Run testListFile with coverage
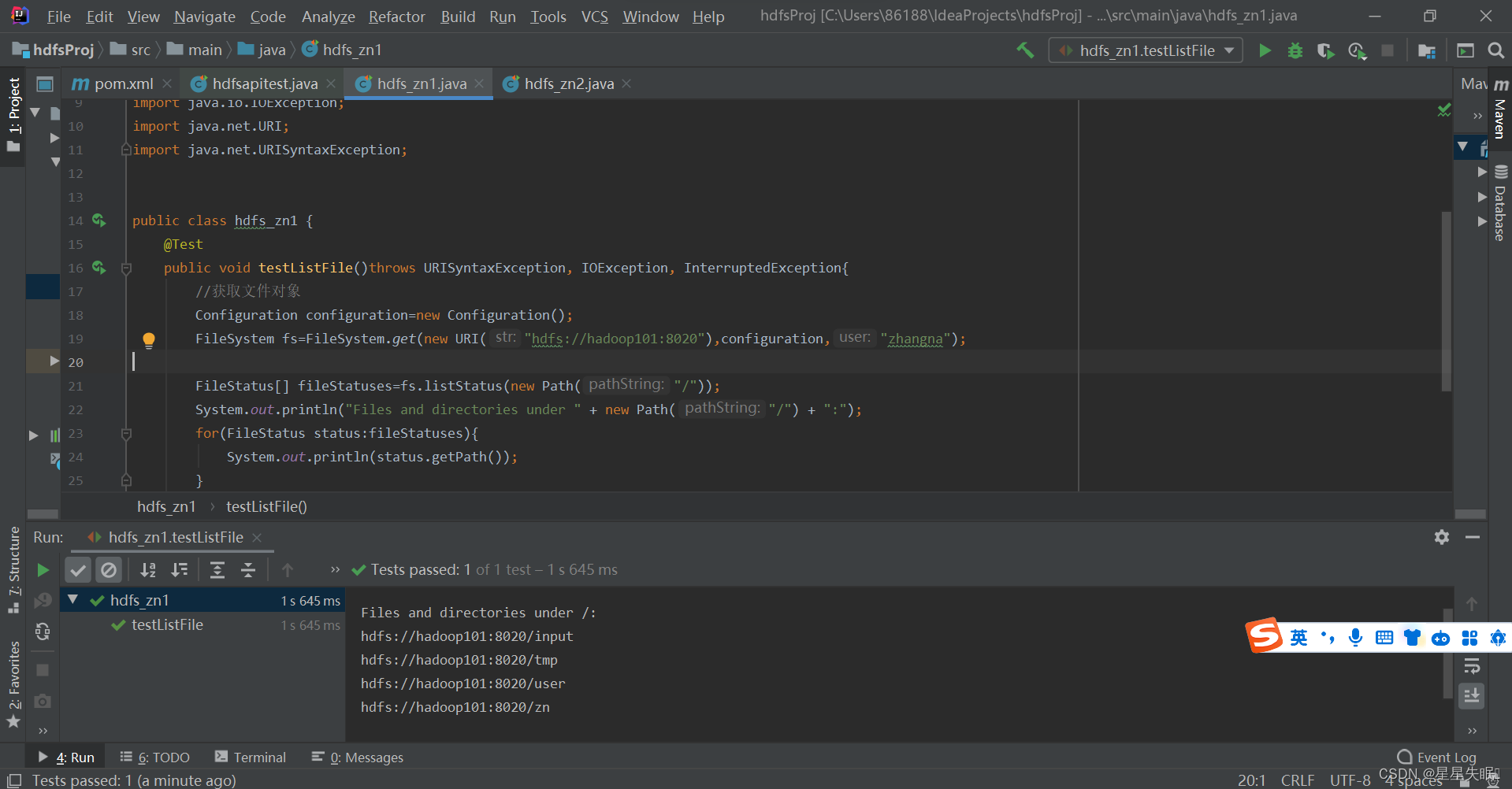1512x789 pixels. [1325, 50]
